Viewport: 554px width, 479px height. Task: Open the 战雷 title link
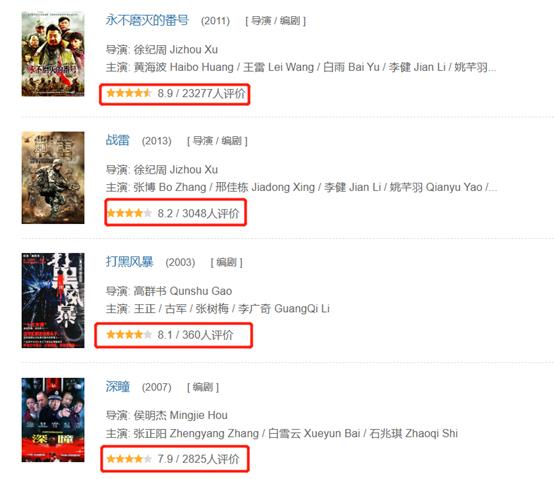click(x=118, y=140)
